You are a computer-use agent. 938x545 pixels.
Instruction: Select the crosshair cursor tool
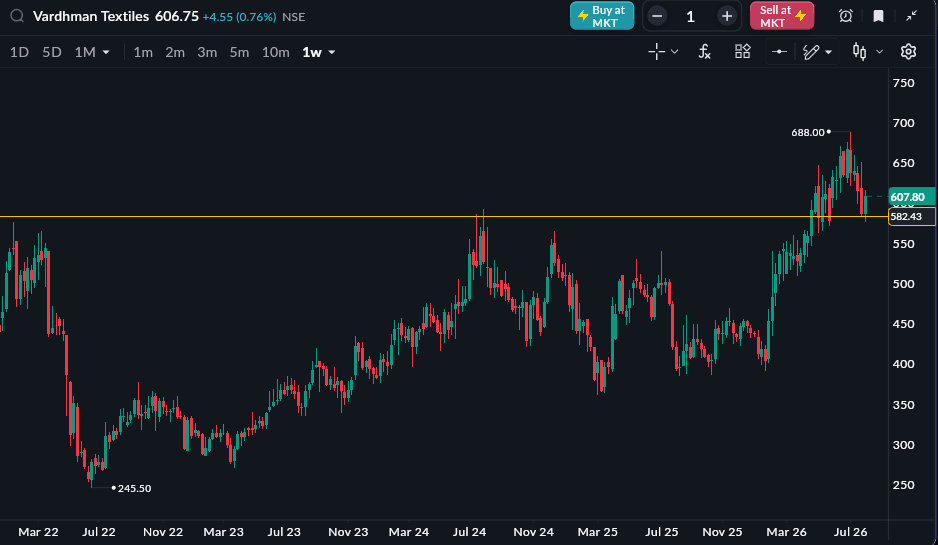(x=656, y=52)
